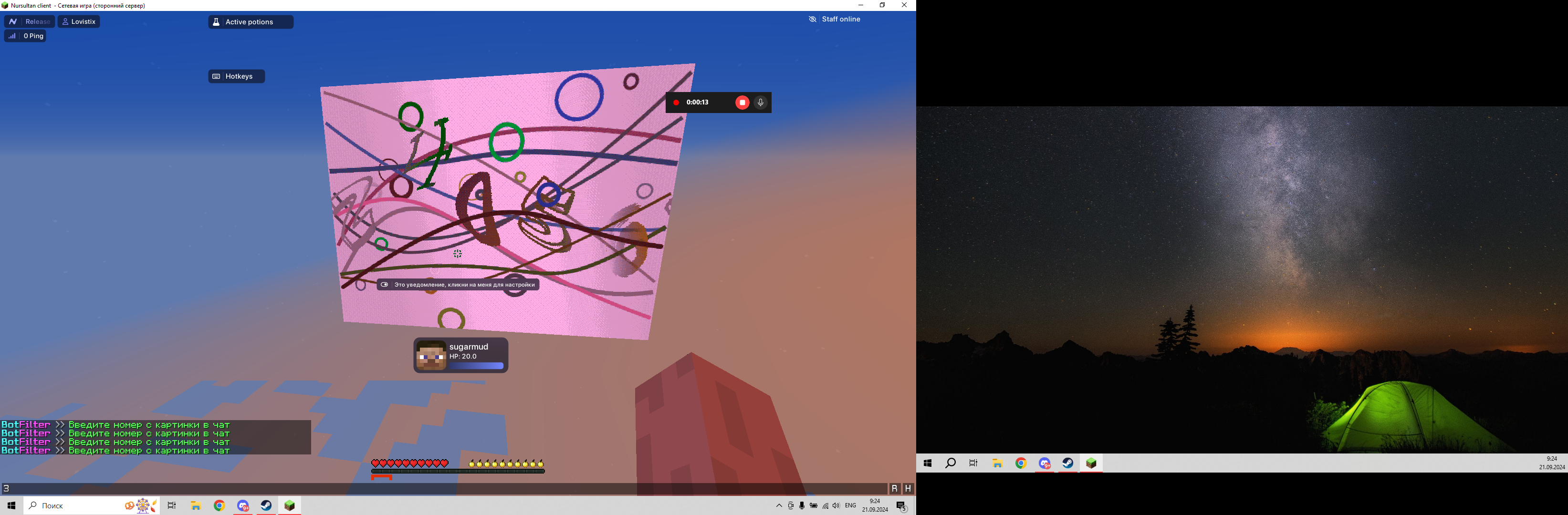Click the H button in chat bar
The height and width of the screenshot is (515, 1568).
pos(908,488)
